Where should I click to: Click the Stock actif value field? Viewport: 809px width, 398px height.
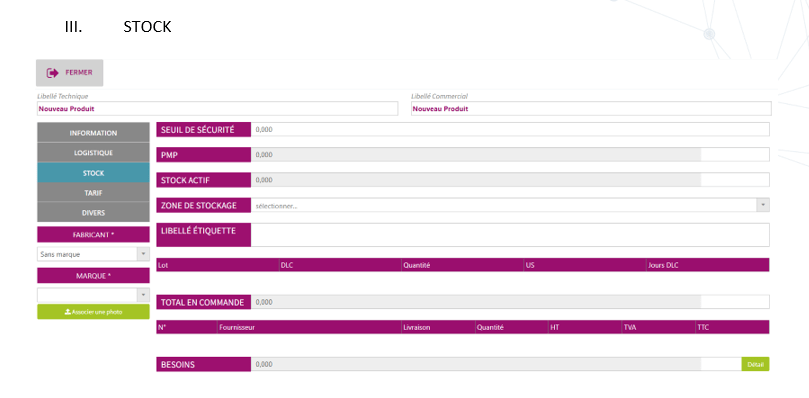(x=510, y=180)
